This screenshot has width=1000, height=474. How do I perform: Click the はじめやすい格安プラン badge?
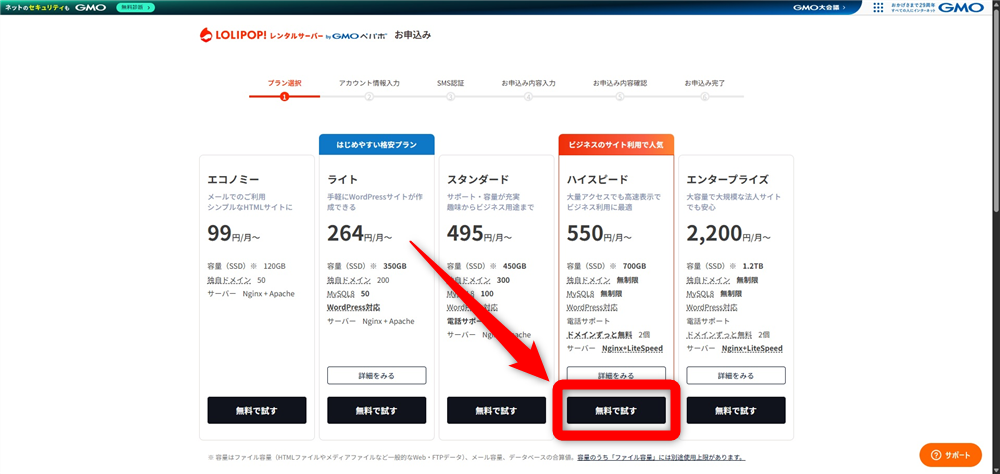click(x=376, y=145)
